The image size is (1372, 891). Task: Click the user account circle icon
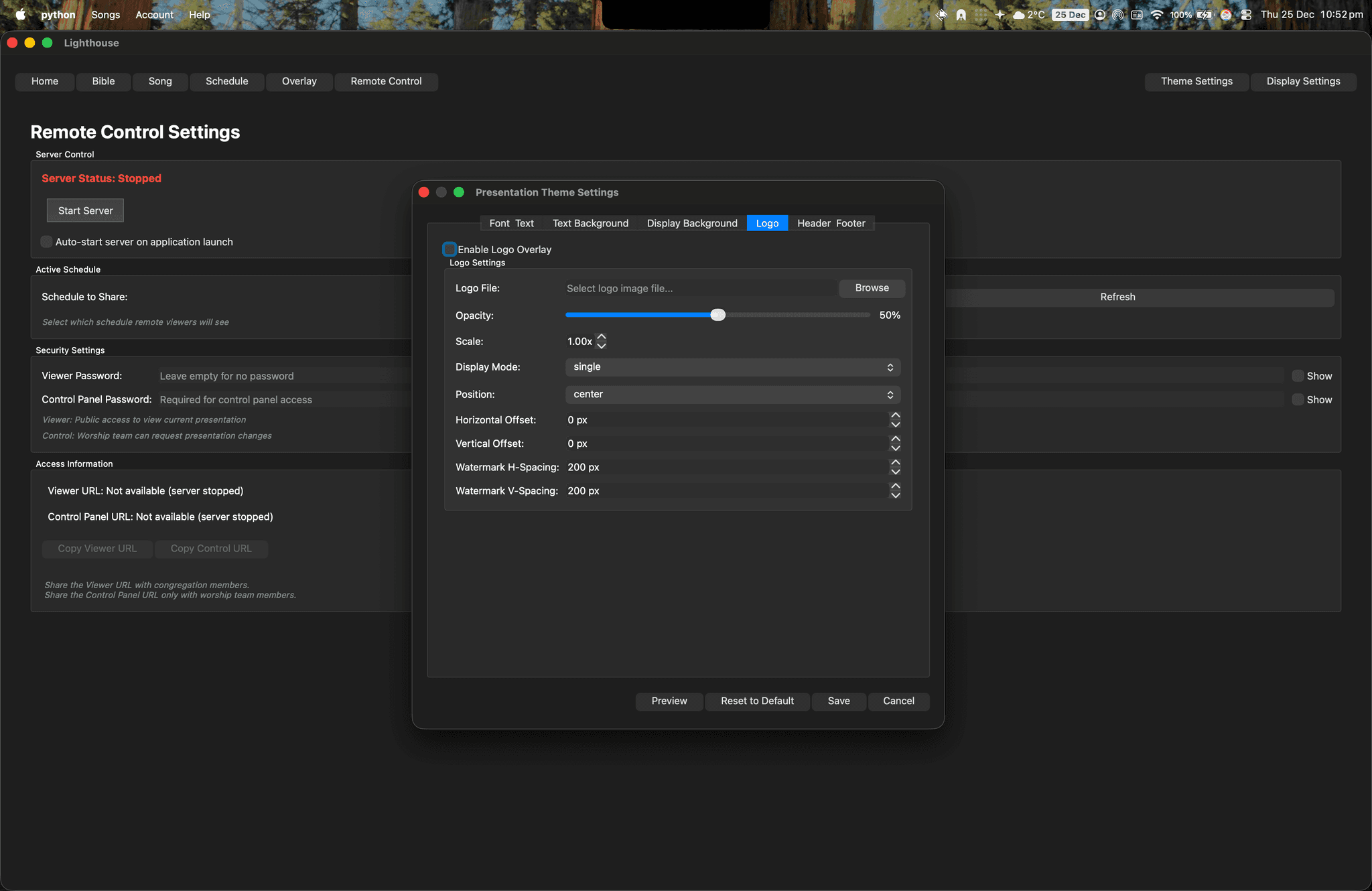(1100, 15)
